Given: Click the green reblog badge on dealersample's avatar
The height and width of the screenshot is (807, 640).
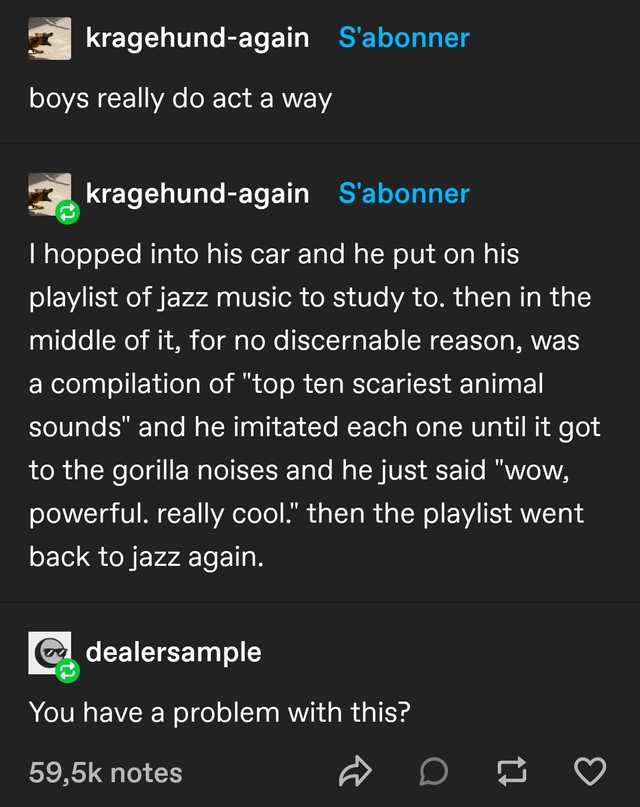Looking at the screenshot, I should pyautogui.click(x=68, y=673).
